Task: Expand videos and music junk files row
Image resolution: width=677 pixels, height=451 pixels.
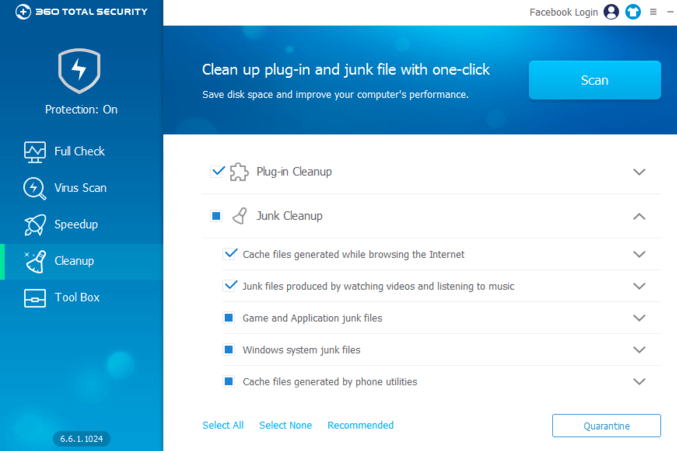Action: click(x=639, y=286)
